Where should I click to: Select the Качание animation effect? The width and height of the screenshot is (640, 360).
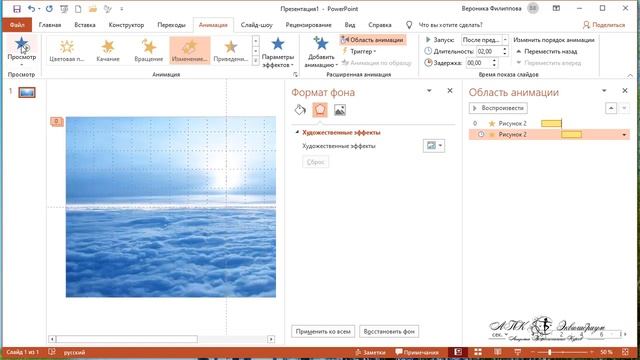(x=108, y=50)
